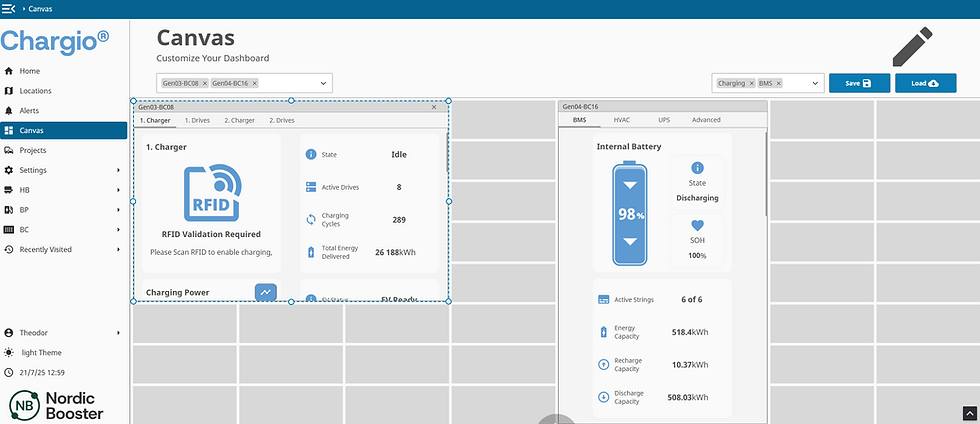Click the BC container icon
The width and height of the screenshot is (980, 424).
pyautogui.click(x=9, y=230)
